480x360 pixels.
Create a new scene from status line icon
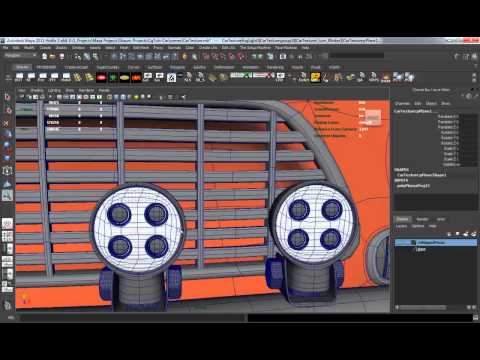[44, 56]
